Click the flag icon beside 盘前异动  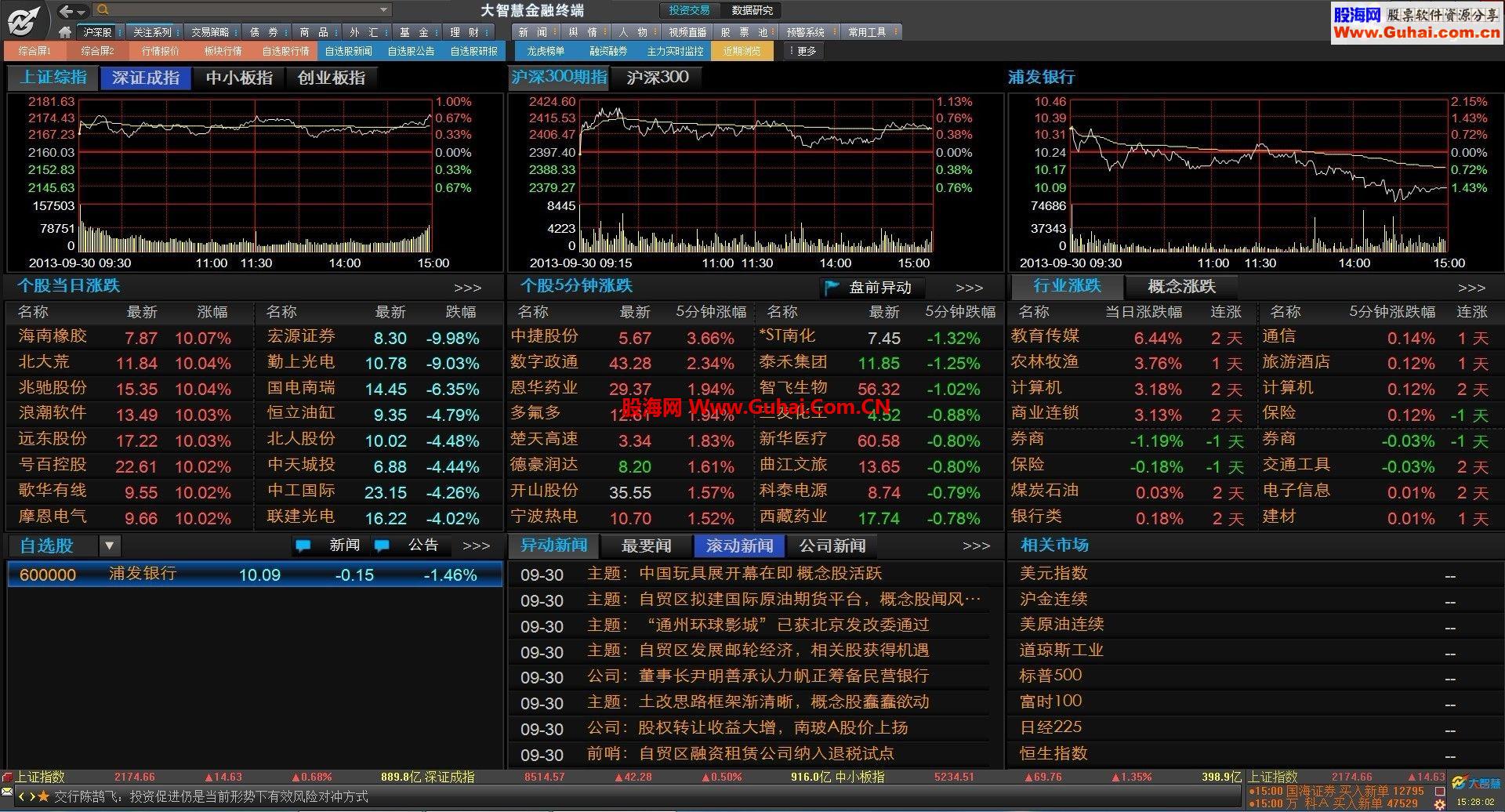(832, 288)
